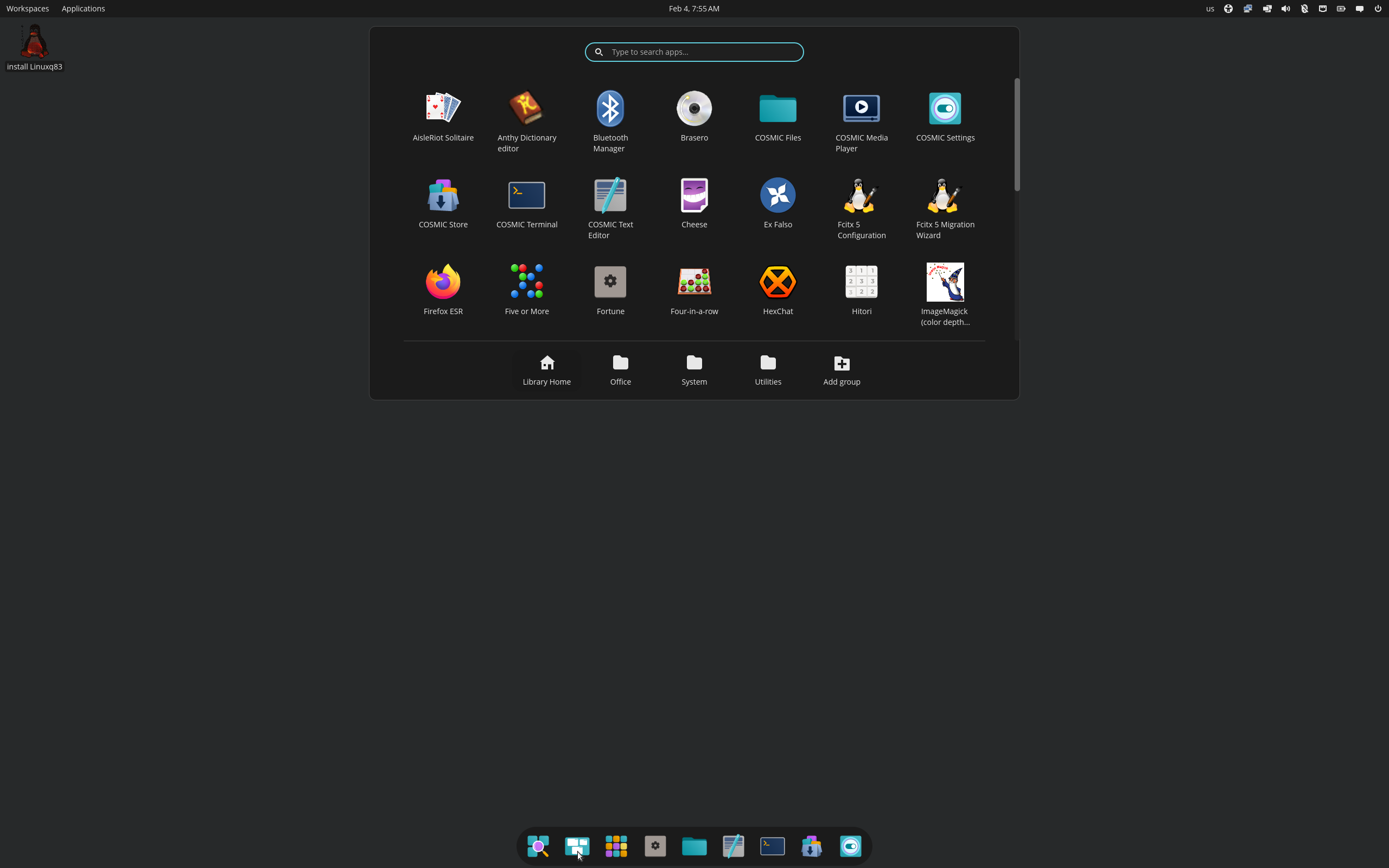Switch to System app group
The width and height of the screenshot is (1389, 868).
694,371
